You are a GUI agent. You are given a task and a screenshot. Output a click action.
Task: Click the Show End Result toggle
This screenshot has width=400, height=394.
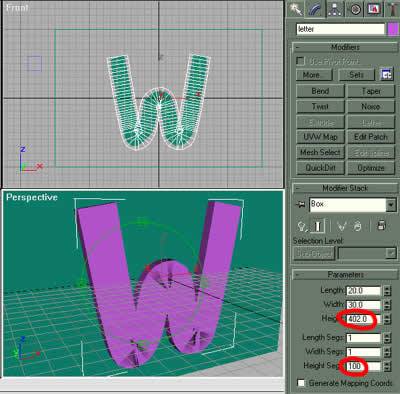coord(318,227)
